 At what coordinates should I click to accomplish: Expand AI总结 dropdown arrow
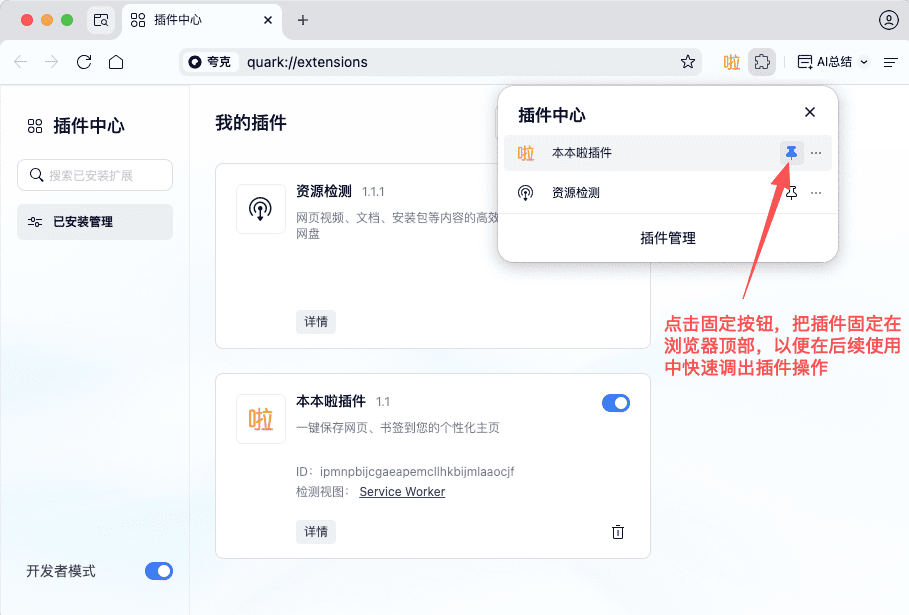pyautogui.click(x=865, y=62)
